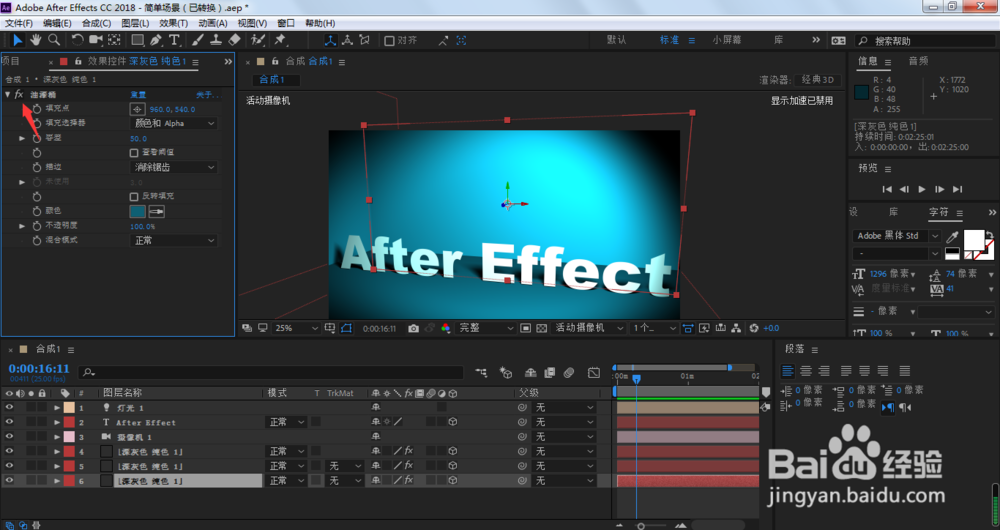The width and height of the screenshot is (1000, 530).
Task: Open the Graph Editor in timeline
Action: tap(594, 372)
